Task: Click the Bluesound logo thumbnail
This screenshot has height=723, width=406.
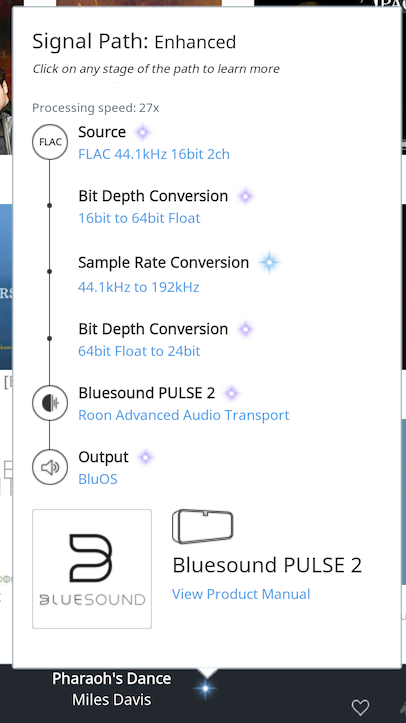Action: coord(92,569)
